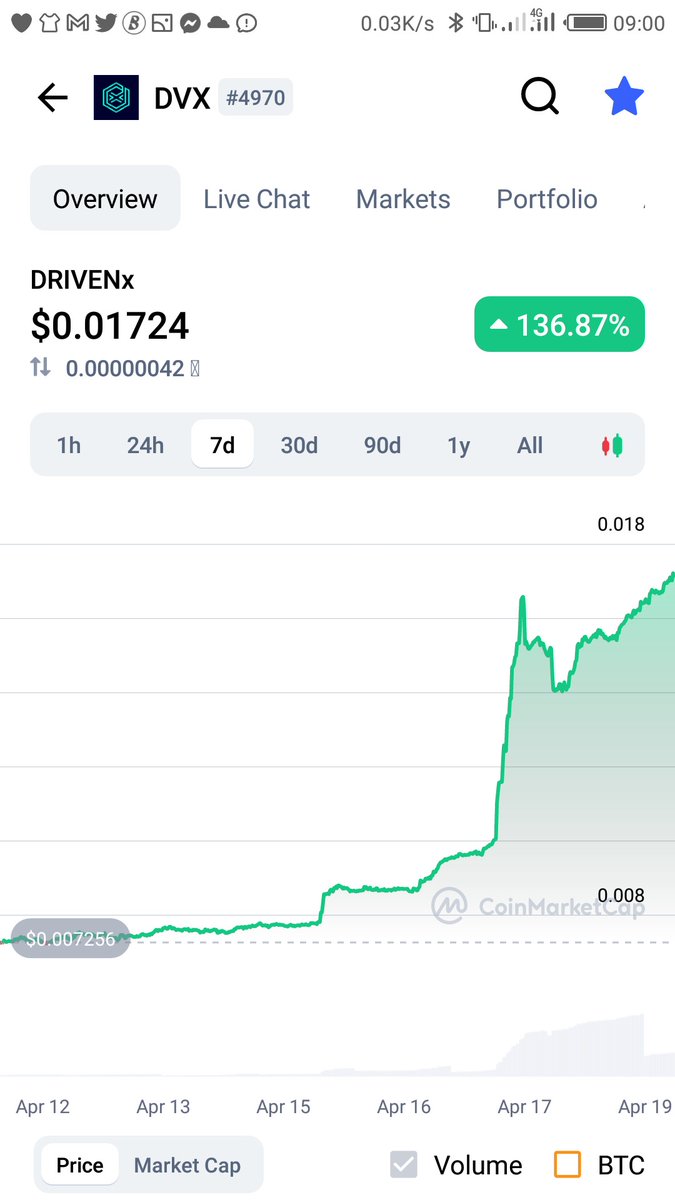675x1200 pixels.
Task: Select the Price chart mode
Action: pos(80,1165)
